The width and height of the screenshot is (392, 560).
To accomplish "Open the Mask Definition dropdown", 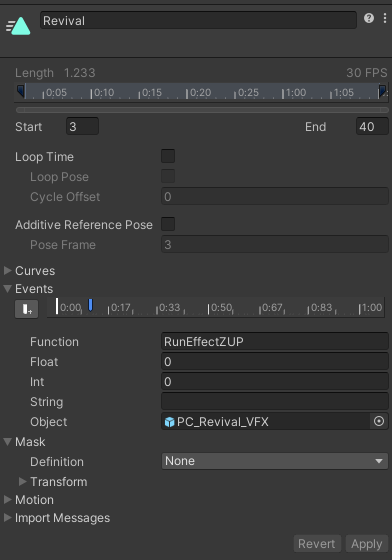I will click(275, 461).
